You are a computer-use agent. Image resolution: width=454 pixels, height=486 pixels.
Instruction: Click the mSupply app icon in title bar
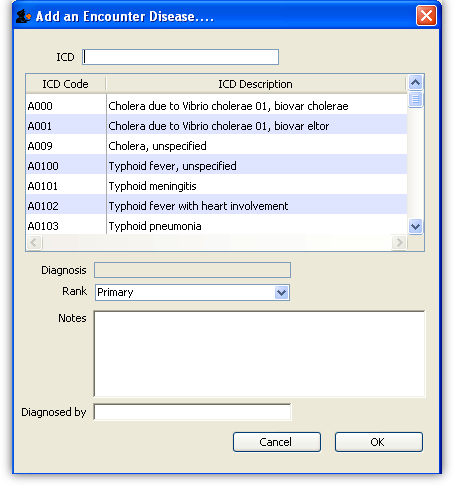pyautogui.click(x=23, y=16)
